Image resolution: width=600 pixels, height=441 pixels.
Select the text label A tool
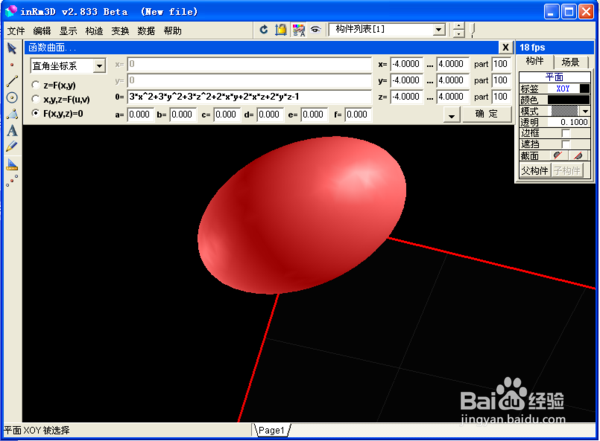point(12,131)
